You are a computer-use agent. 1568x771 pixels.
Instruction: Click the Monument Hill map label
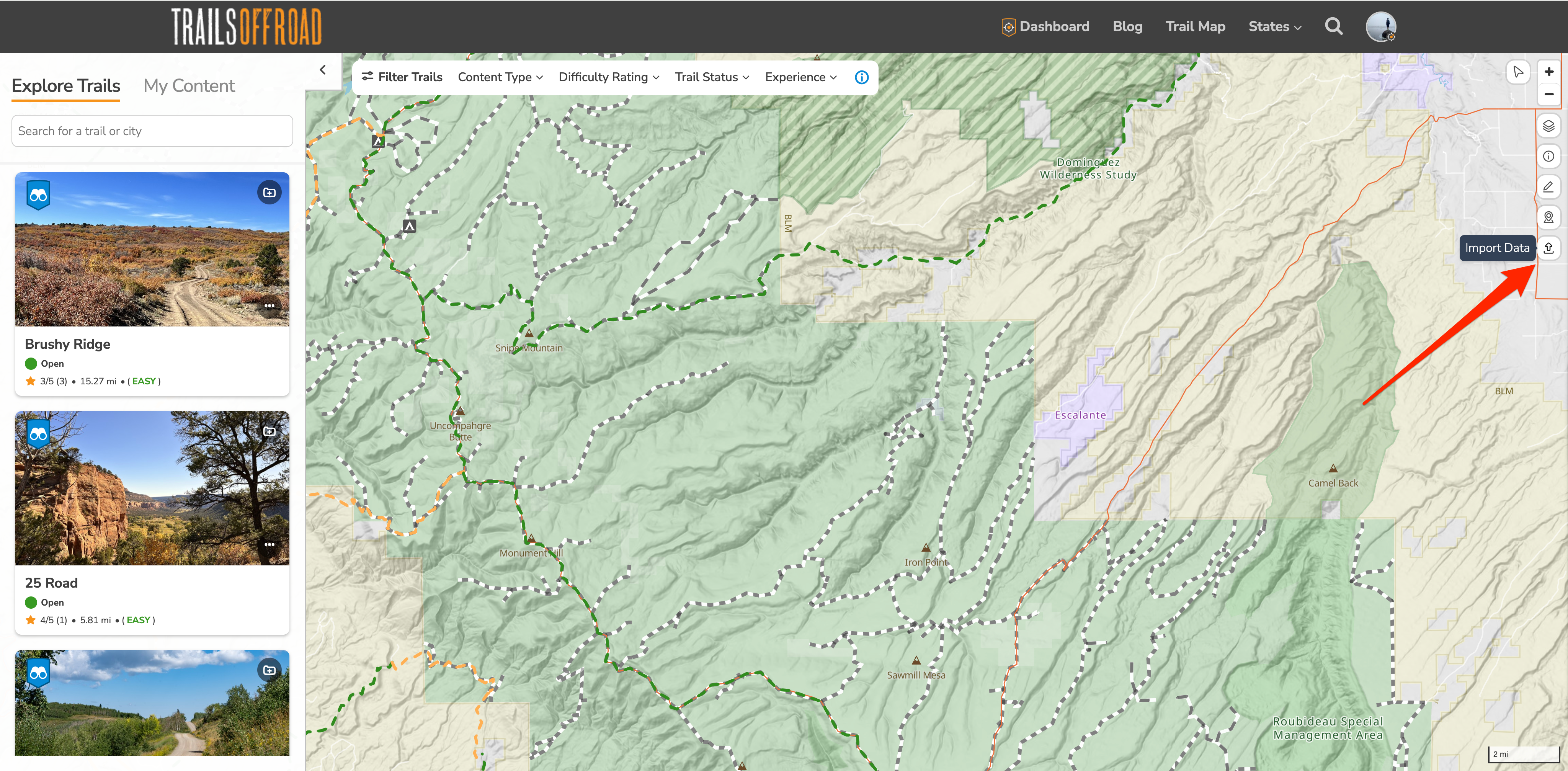tap(531, 554)
